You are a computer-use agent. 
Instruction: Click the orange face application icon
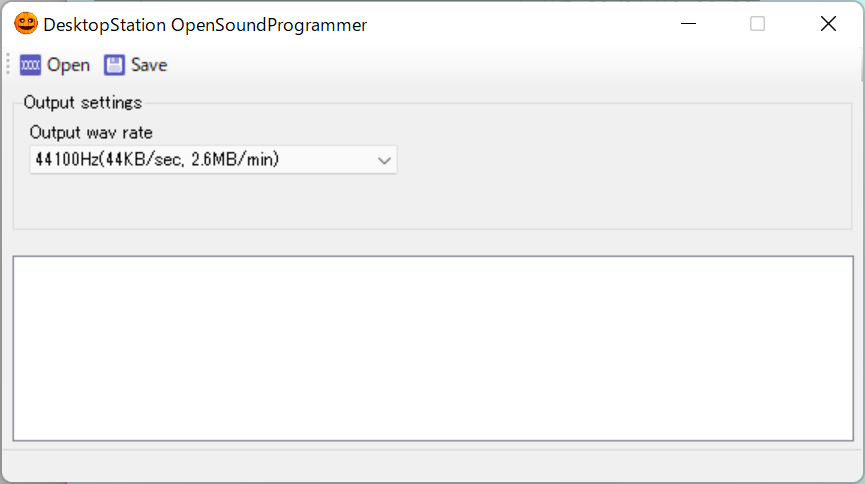point(25,24)
